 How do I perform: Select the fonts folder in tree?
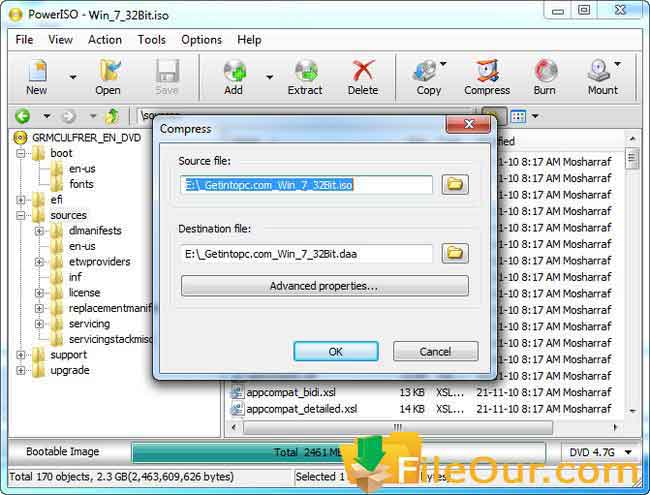pyautogui.click(x=81, y=184)
